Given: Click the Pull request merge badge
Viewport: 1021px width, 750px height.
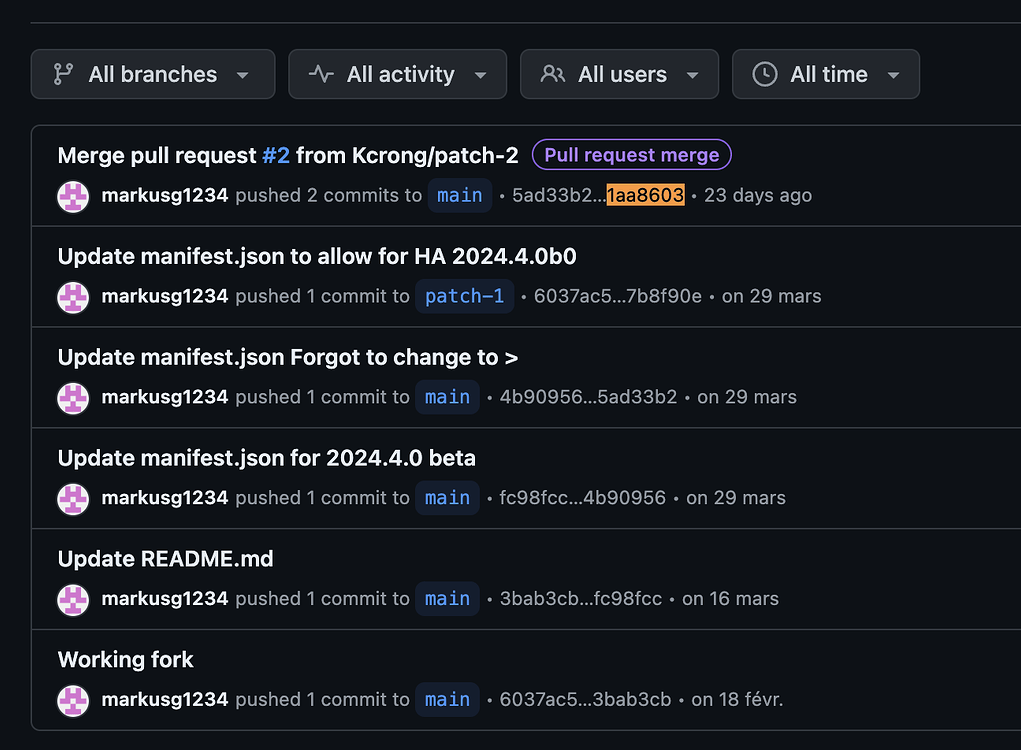Looking at the screenshot, I should click(x=632, y=155).
